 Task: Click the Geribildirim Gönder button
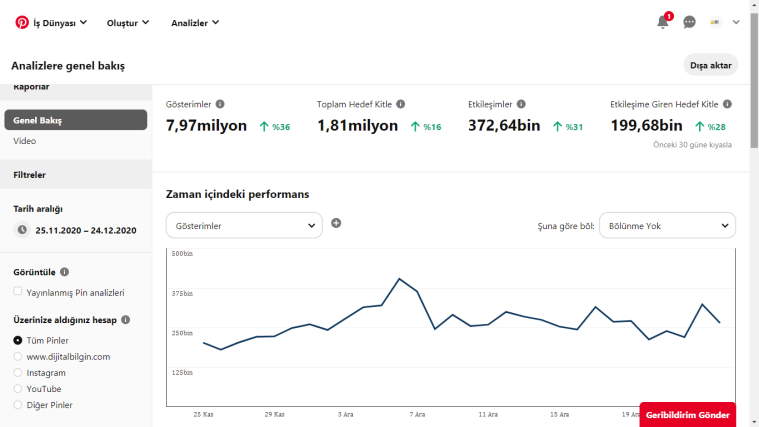[687, 414]
